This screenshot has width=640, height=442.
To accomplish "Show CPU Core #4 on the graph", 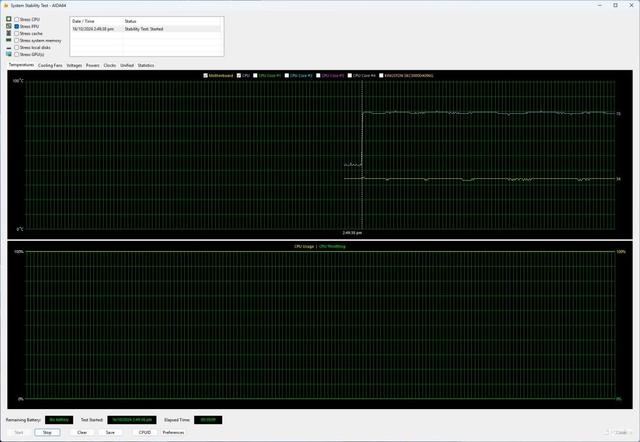I will 350,76.
